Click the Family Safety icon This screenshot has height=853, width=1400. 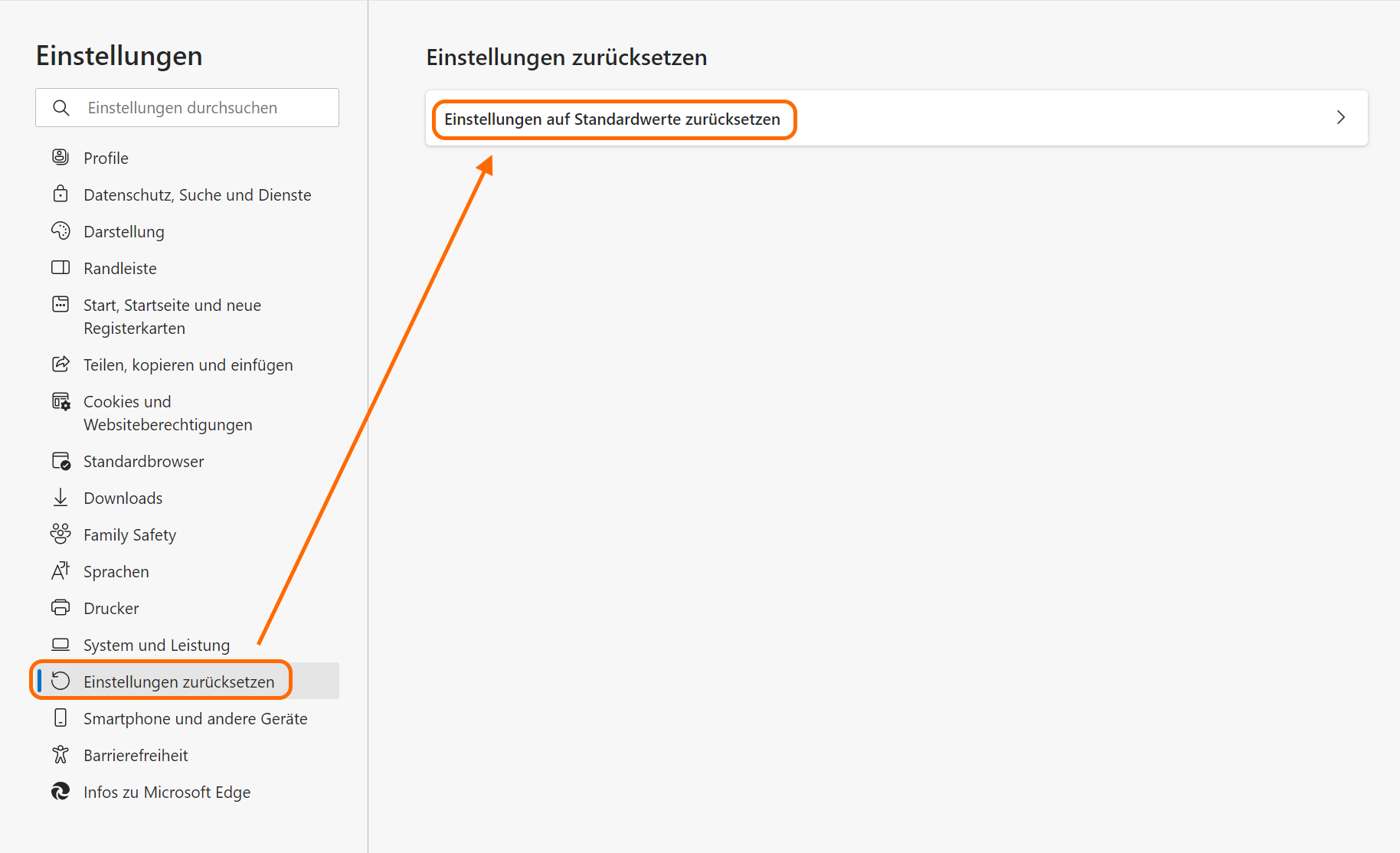point(61,534)
